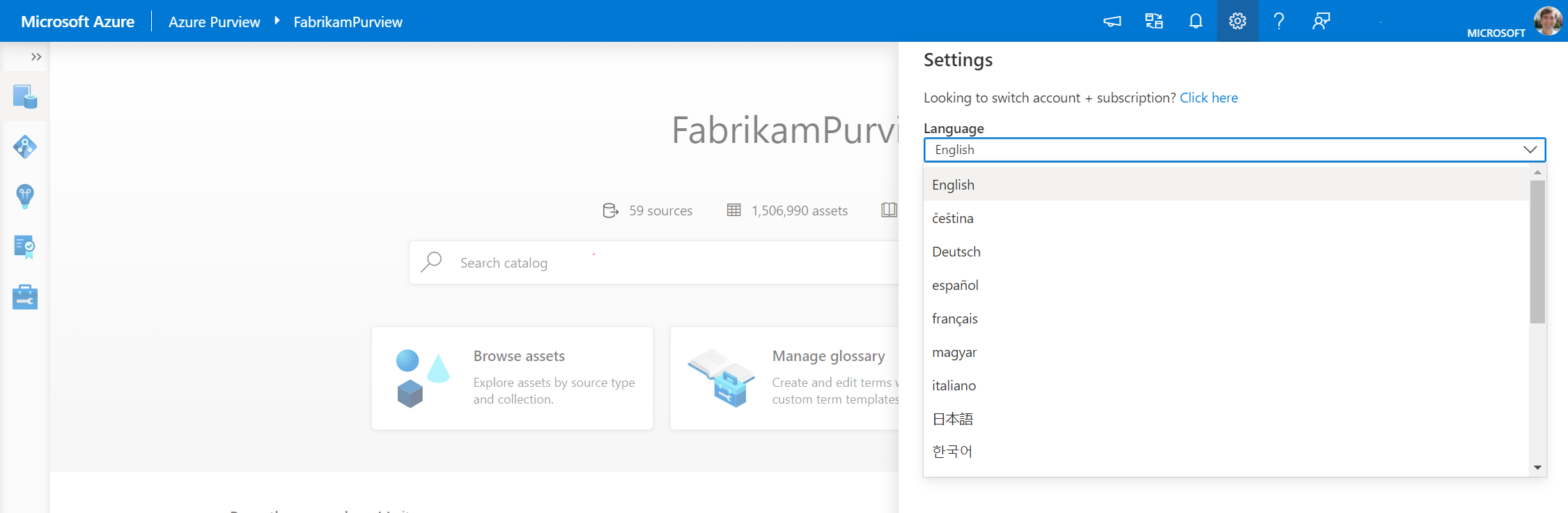Select español in the language list

pos(1226,285)
